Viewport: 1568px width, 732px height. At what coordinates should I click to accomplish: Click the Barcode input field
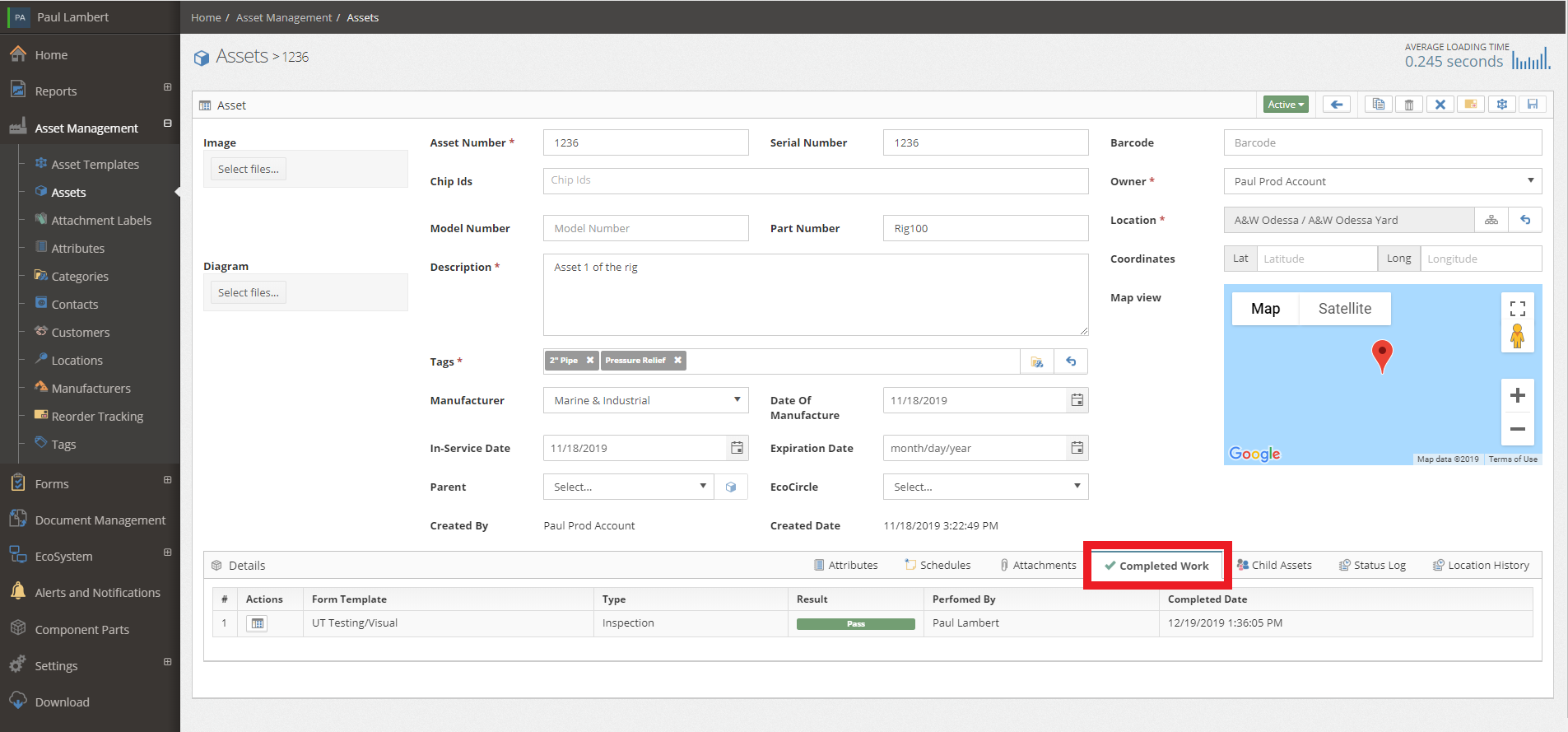(x=1383, y=142)
